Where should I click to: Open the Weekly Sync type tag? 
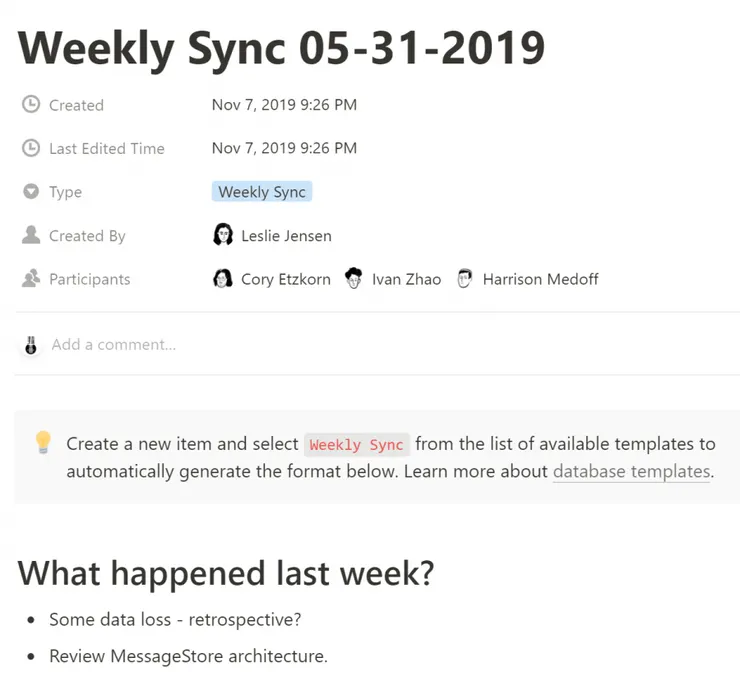click(262, 192)
